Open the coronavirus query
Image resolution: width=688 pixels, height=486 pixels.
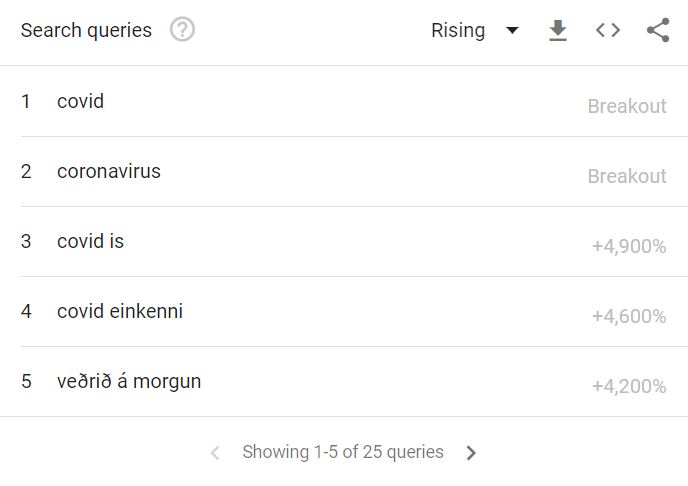coord(109,171)
